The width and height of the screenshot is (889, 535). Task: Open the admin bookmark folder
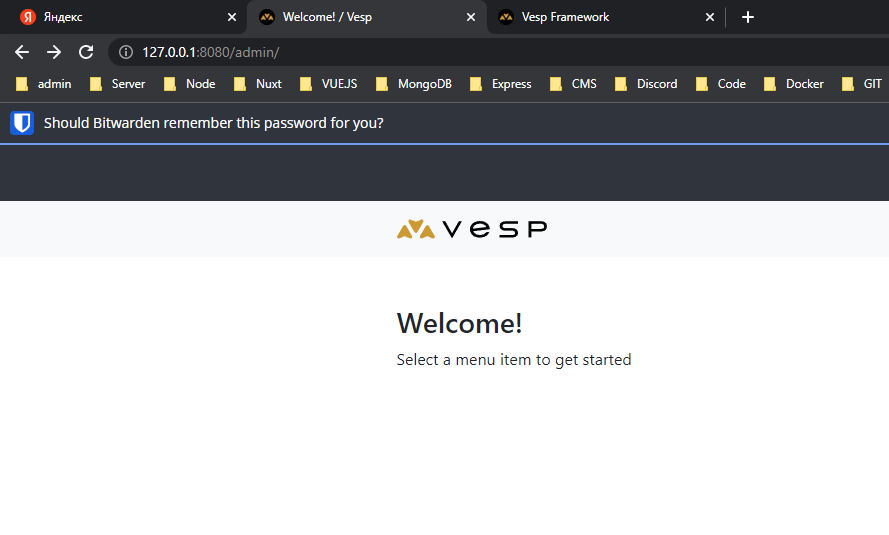click(44, 84)
